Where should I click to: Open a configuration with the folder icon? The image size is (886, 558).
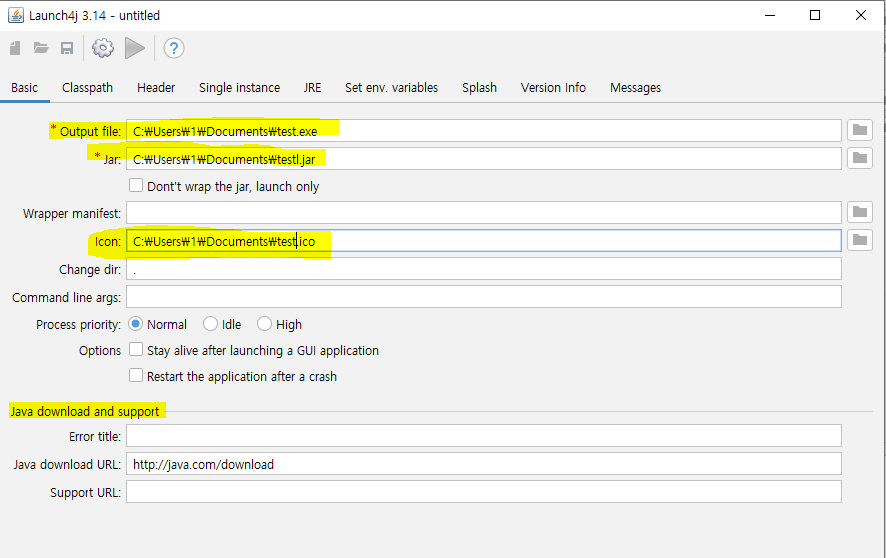coord(41,48)
